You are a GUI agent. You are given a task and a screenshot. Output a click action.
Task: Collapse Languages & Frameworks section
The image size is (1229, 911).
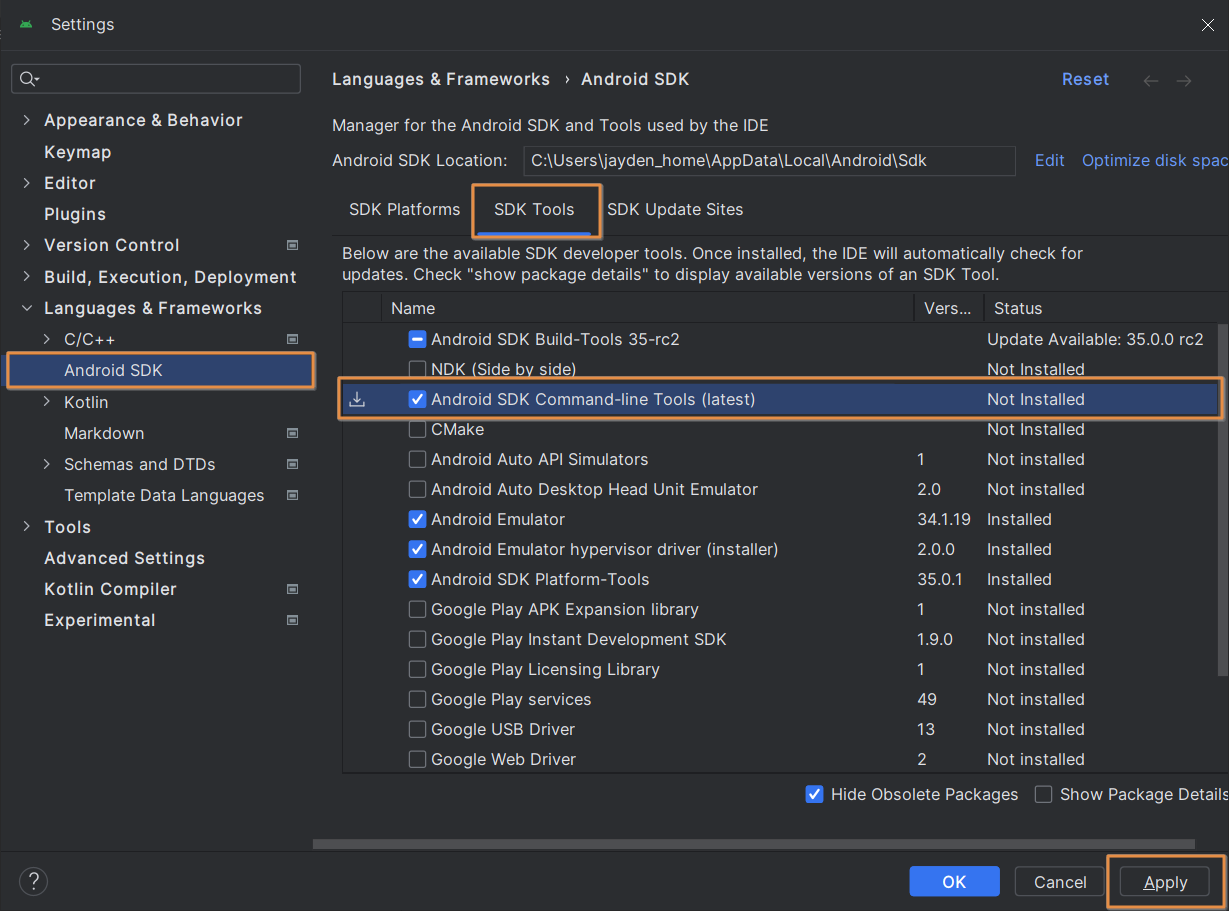[x=26, y=308]
